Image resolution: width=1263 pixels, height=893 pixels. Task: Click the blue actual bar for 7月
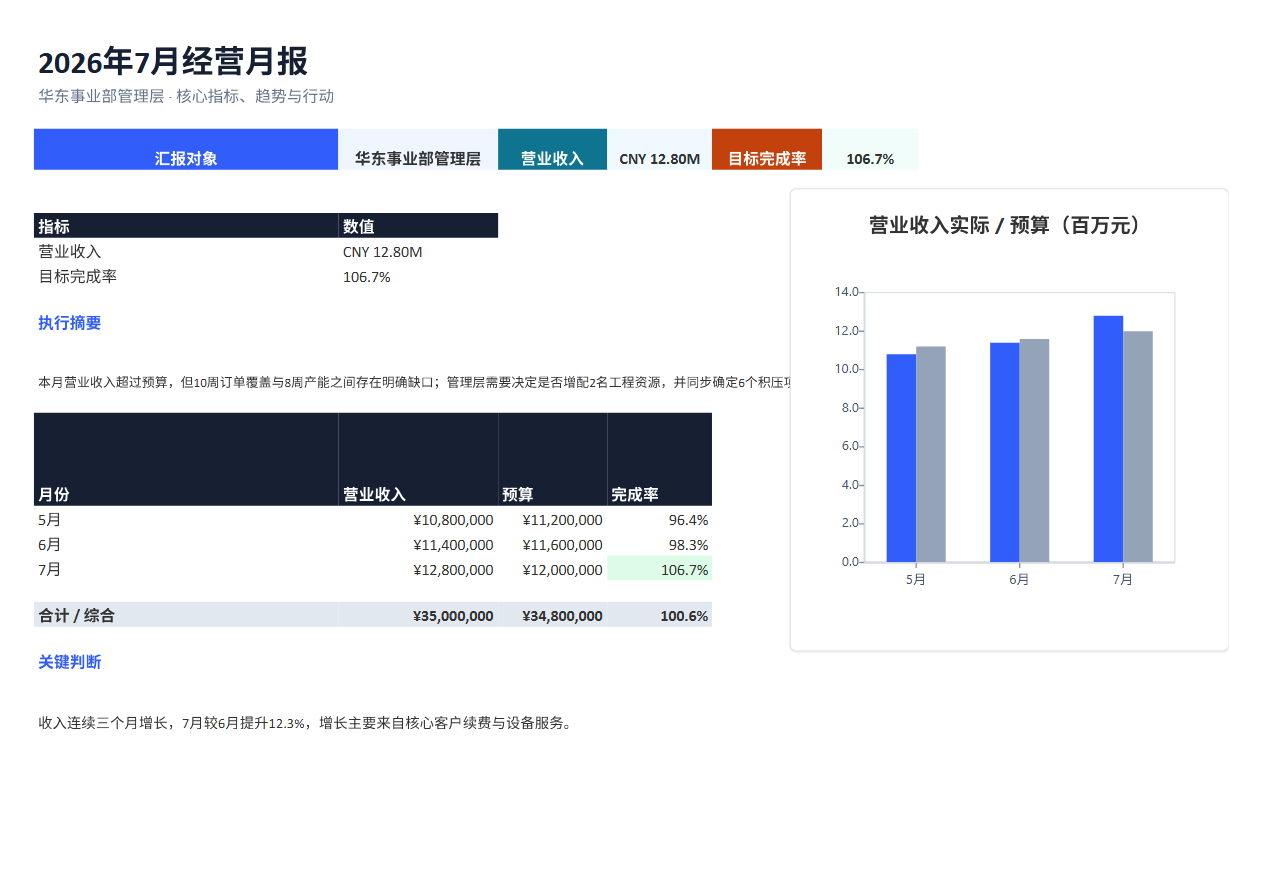tap(1108, 439)
